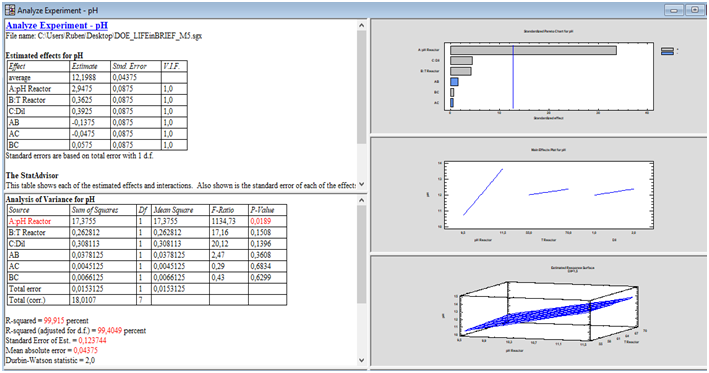Click the Analyze Experiment - pH heading link

(57, 26)
